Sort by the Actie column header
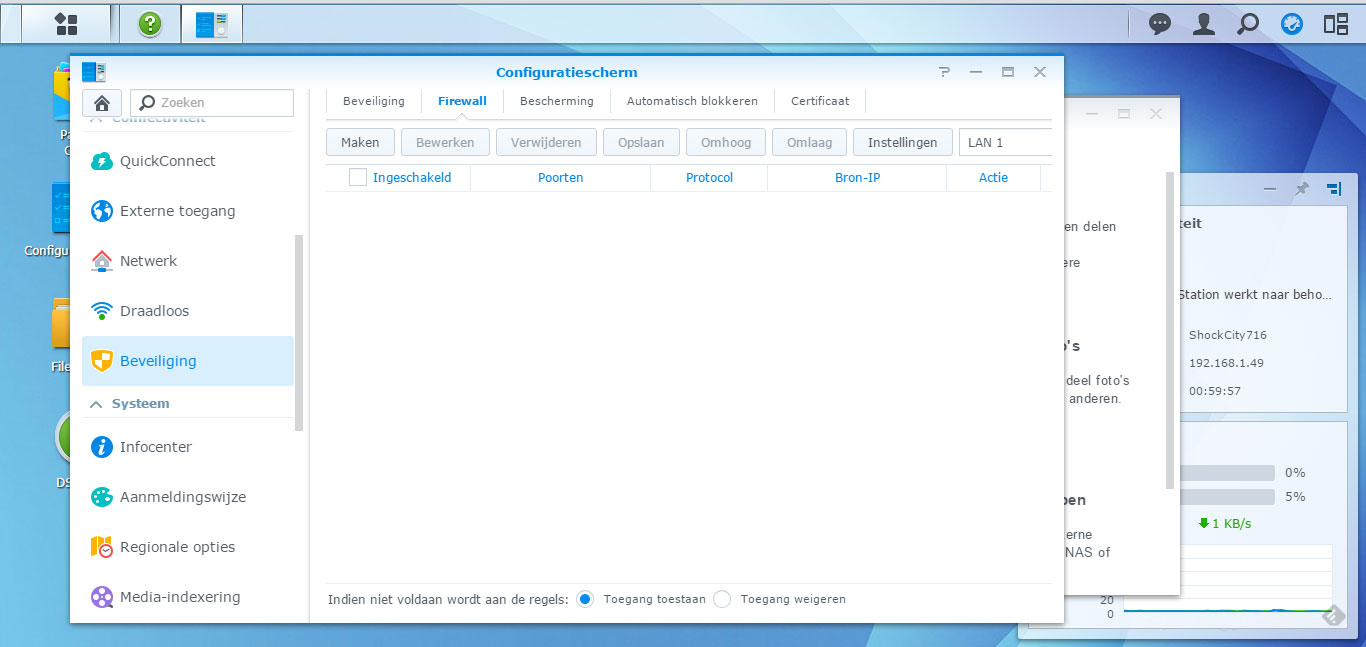This screenshot has width=1366, height=647. point(993,177)
